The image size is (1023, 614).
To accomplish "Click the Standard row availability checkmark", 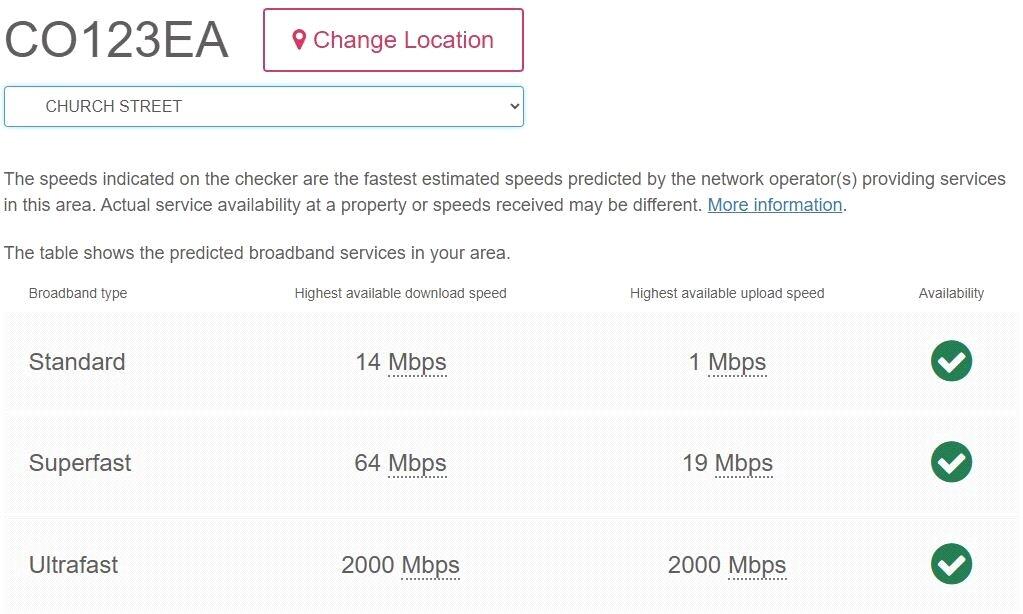I will point(951,361).
